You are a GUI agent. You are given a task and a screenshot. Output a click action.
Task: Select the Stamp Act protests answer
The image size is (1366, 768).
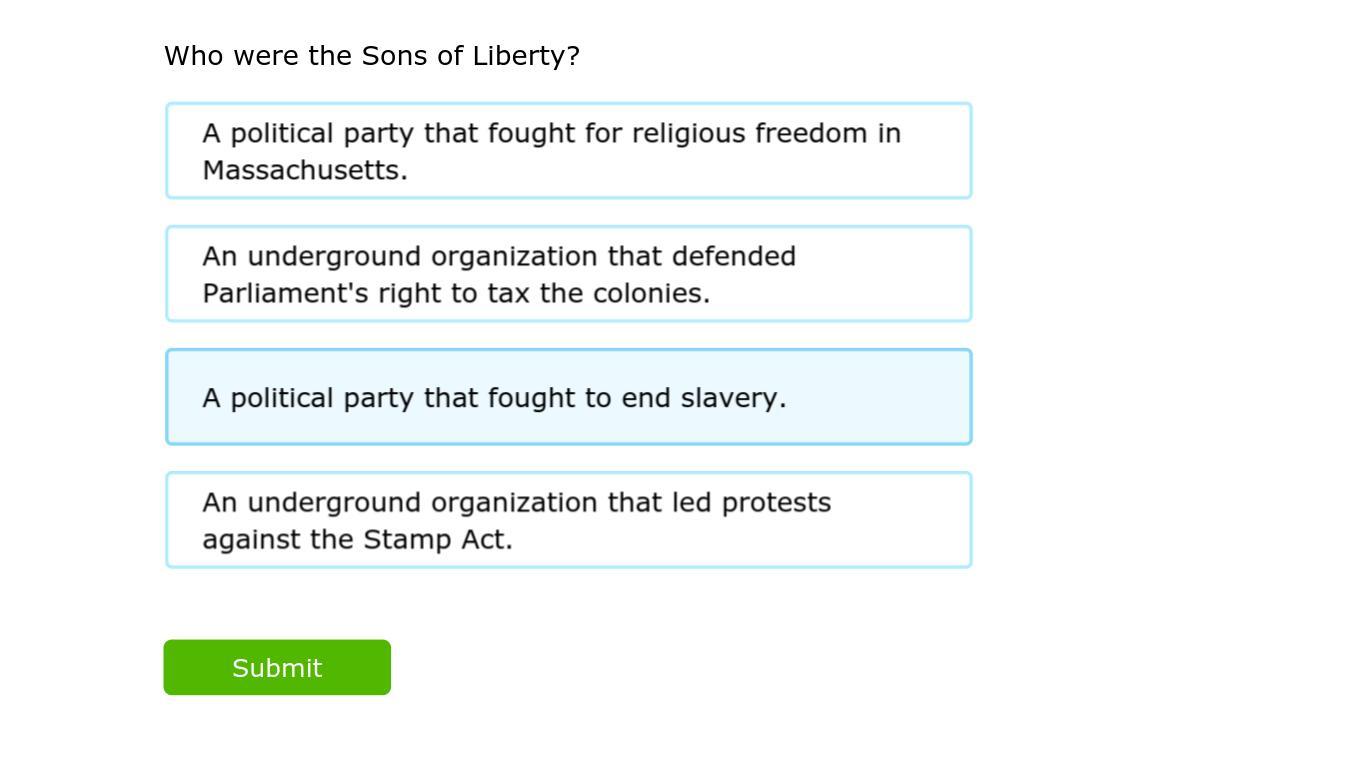coord(568,520)
